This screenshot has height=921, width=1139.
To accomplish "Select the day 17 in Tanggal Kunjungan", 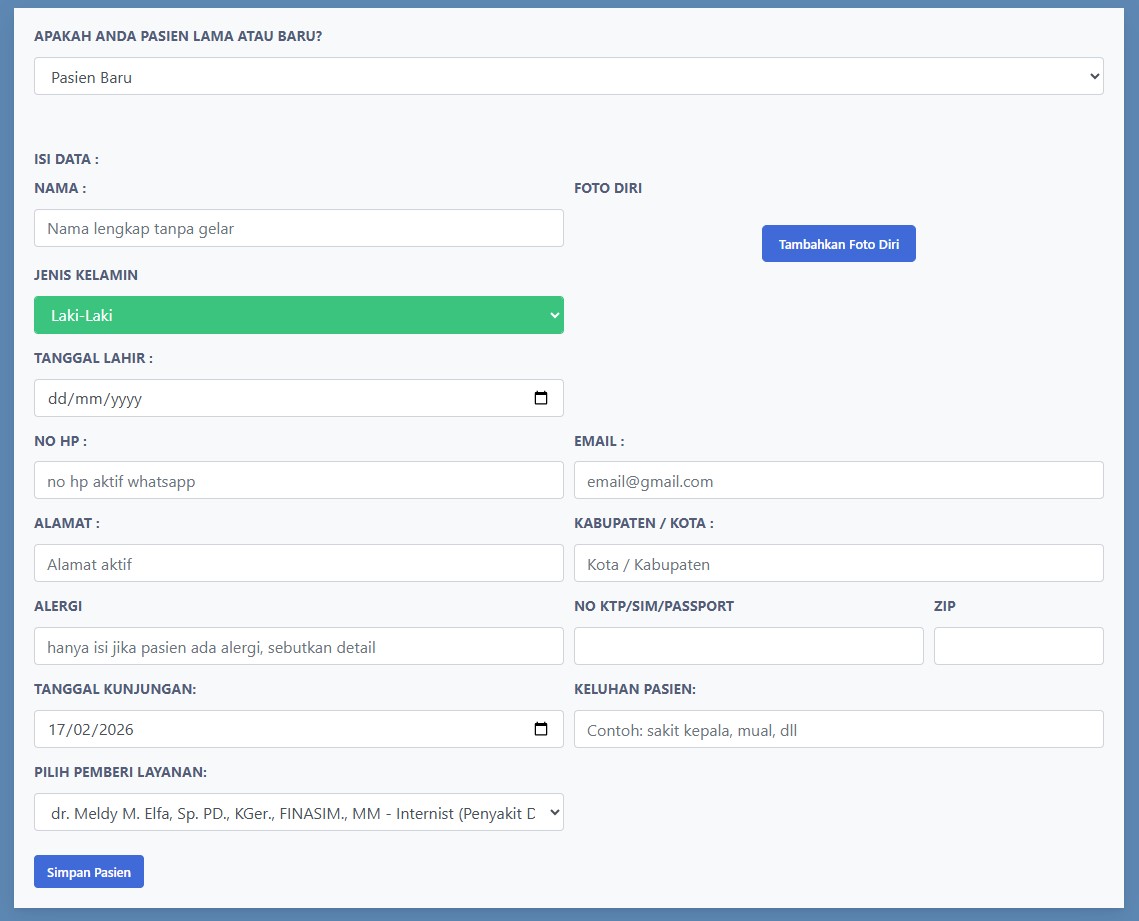I will click(x=57, y=730).
